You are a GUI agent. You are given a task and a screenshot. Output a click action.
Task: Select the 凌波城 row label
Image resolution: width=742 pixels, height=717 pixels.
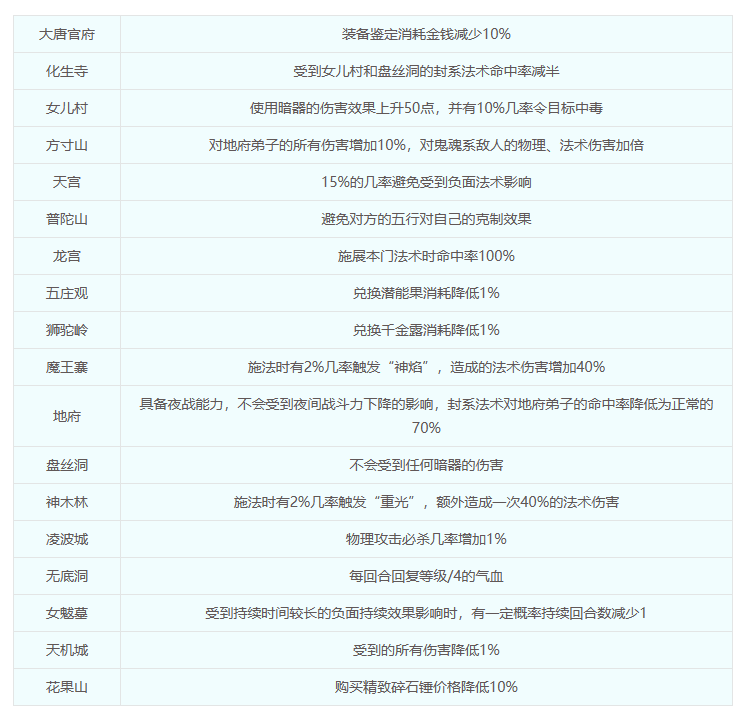(67, 539)
